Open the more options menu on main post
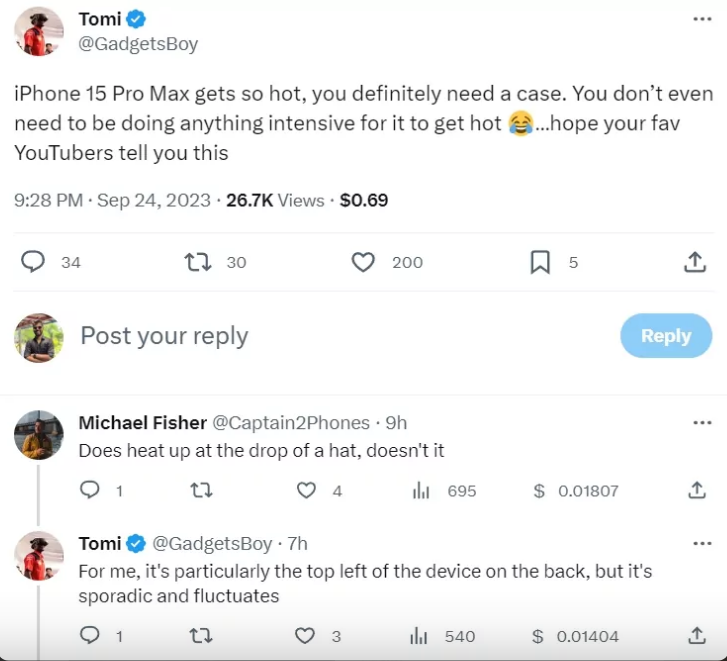This screenshot has width=727, height=661. (x=702, y=19)
